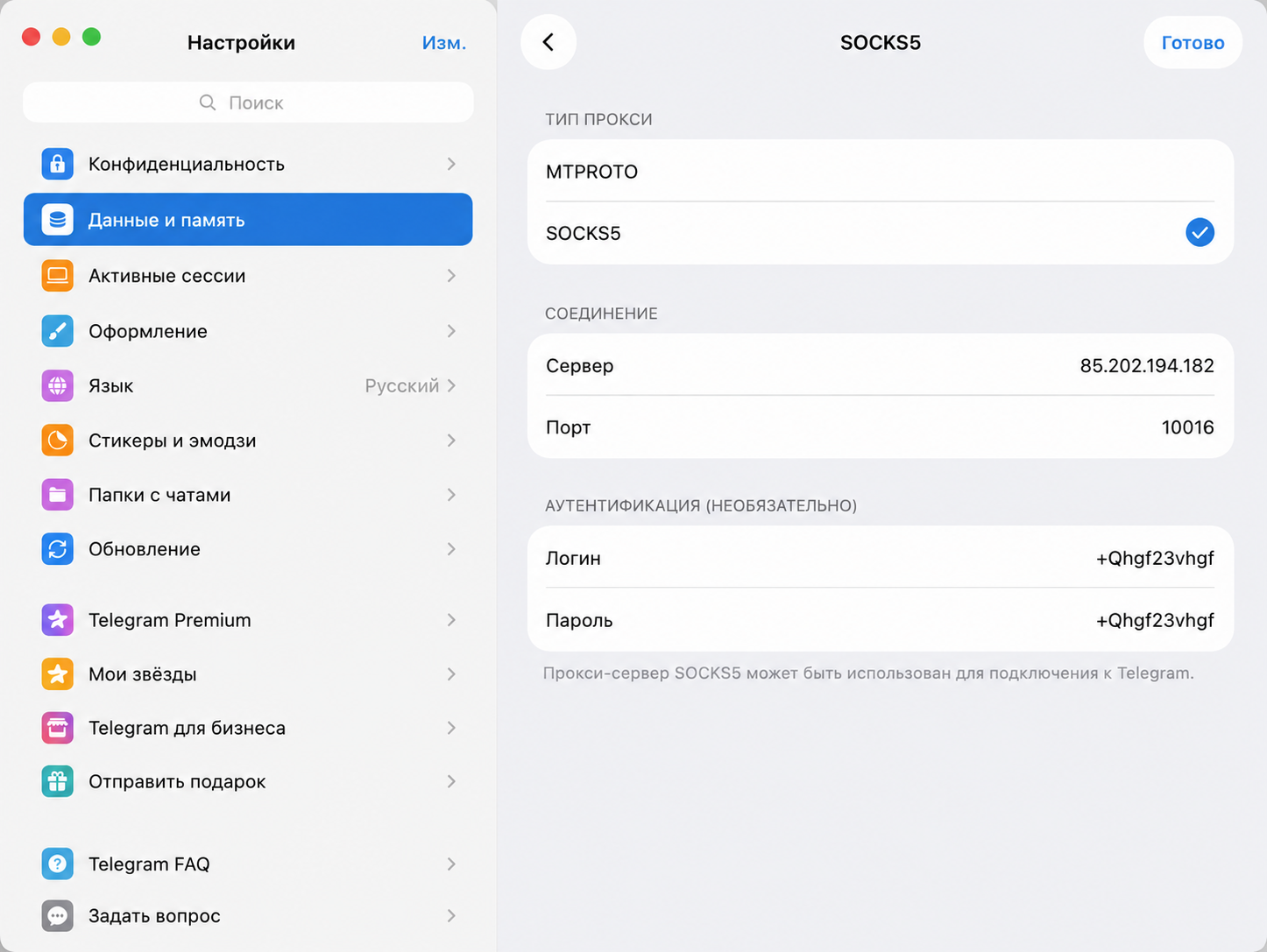Expand the Задать вопрос chevron
The height and width of the screenshot is (952, 1267).
(451, 916)
